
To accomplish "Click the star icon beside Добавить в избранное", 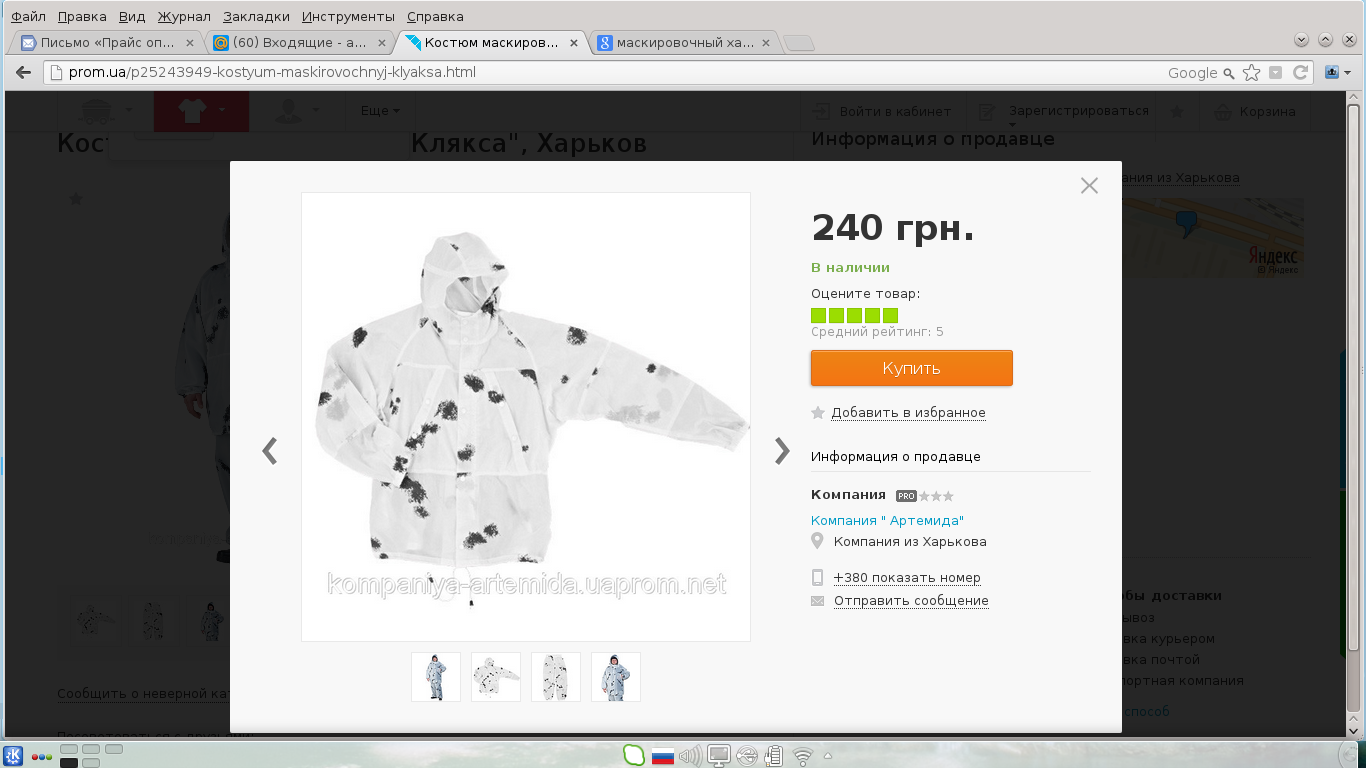I will (818, 412).
